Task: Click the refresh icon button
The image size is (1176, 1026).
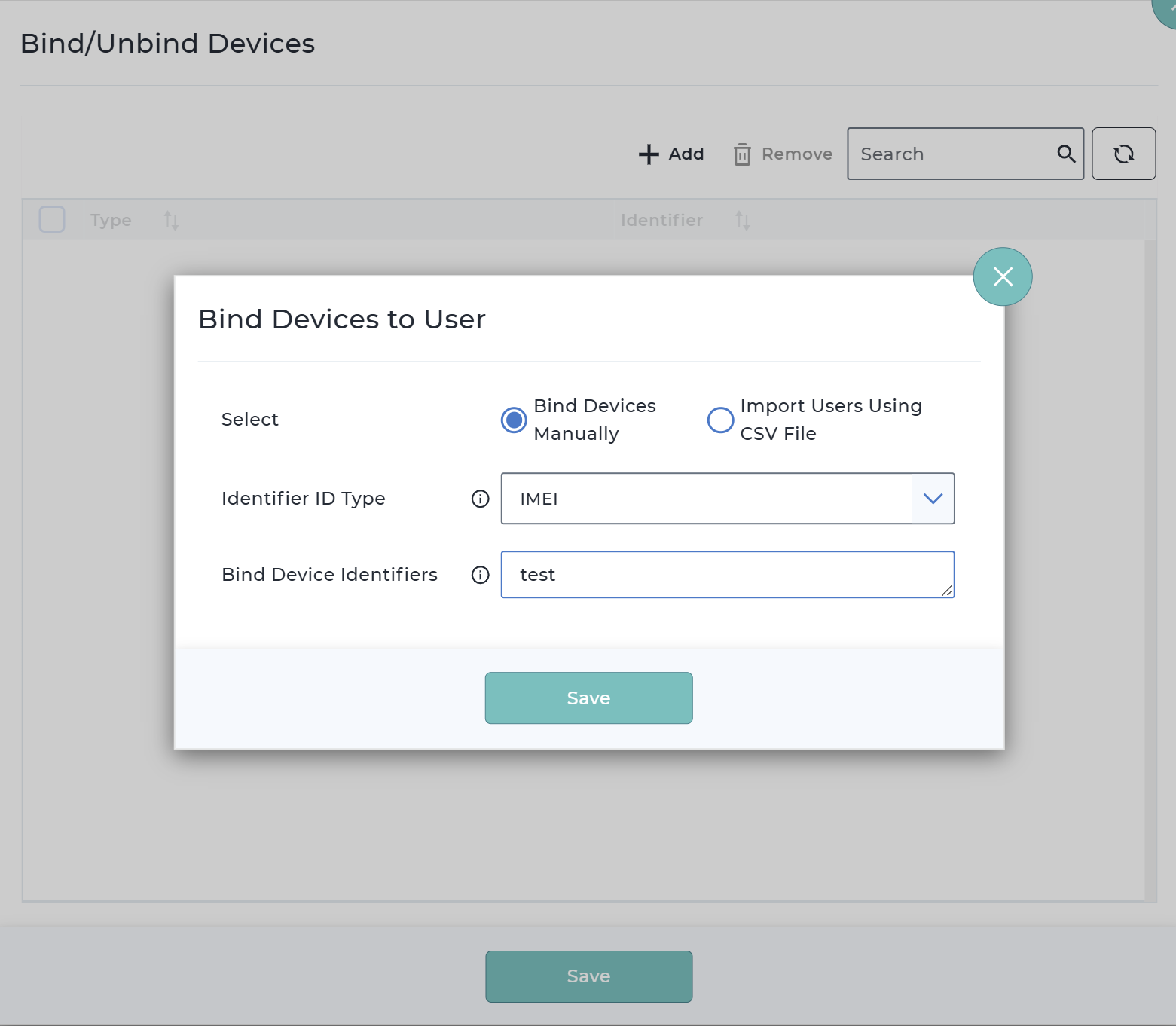Action: [x=1123, y=154]
